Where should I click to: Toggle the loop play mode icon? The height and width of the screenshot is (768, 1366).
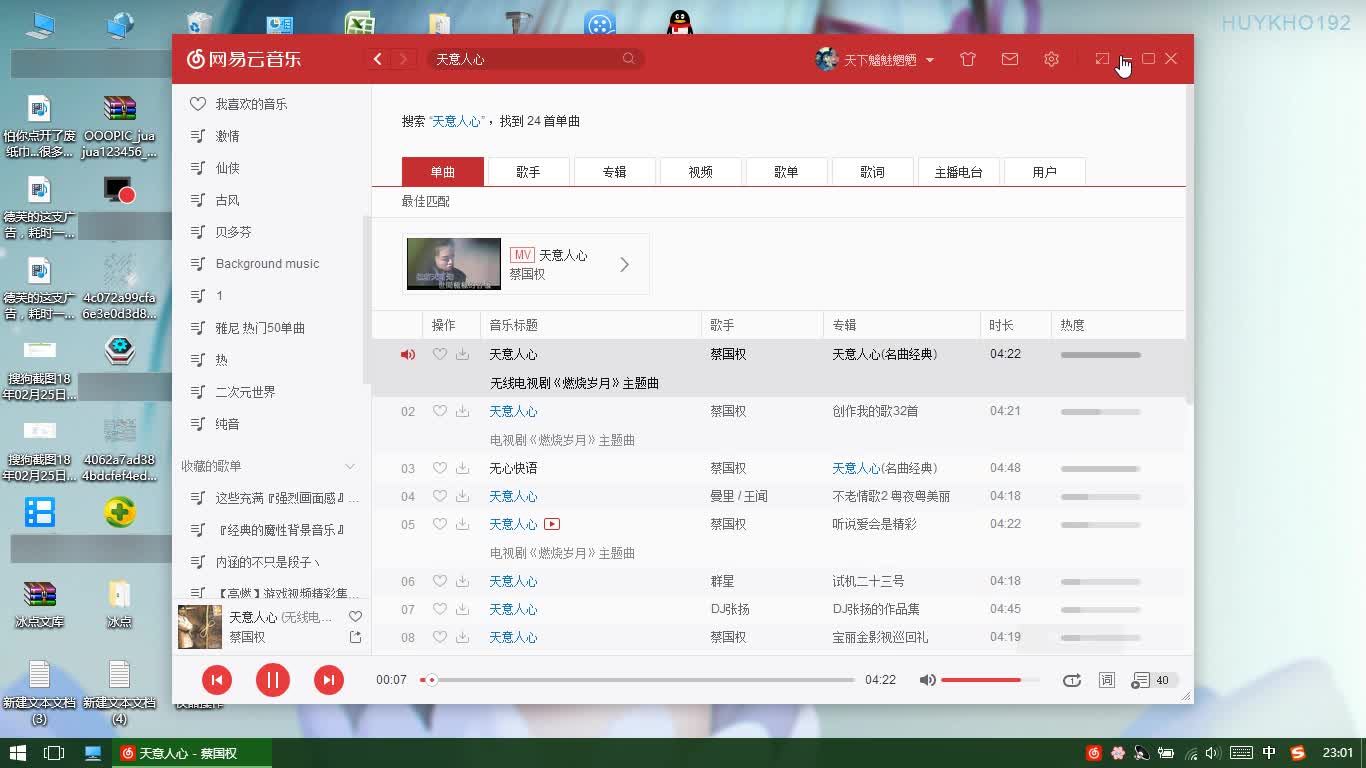[x=1072, y=680]
